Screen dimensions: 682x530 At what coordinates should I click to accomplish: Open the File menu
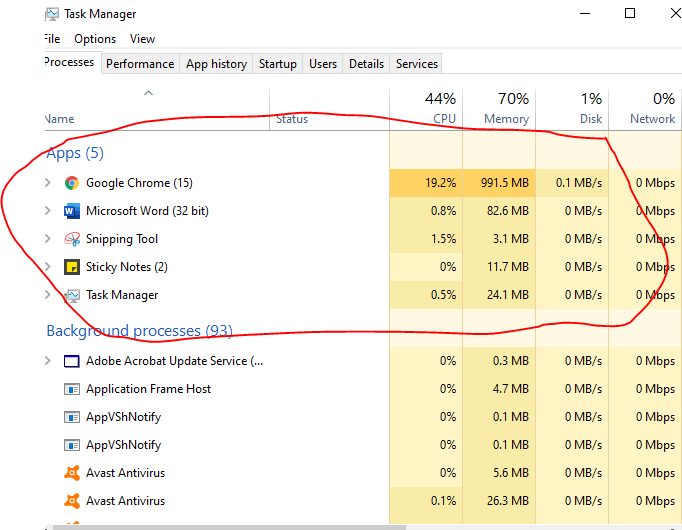tap(52, 39)
